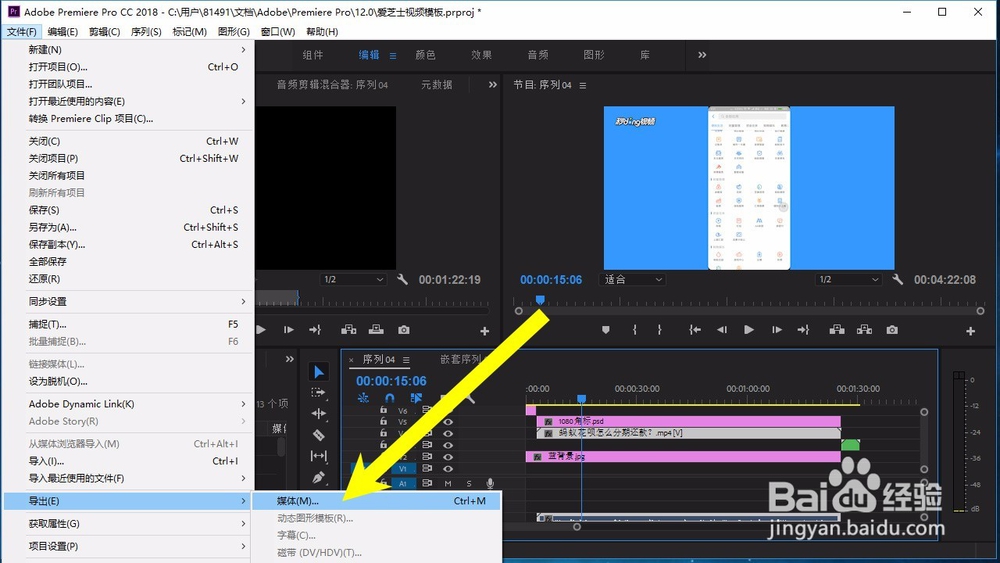Expand workspace overflow chevrons after 库
Viewport: 1000px width, 563px height.
[x=702, y=55]
